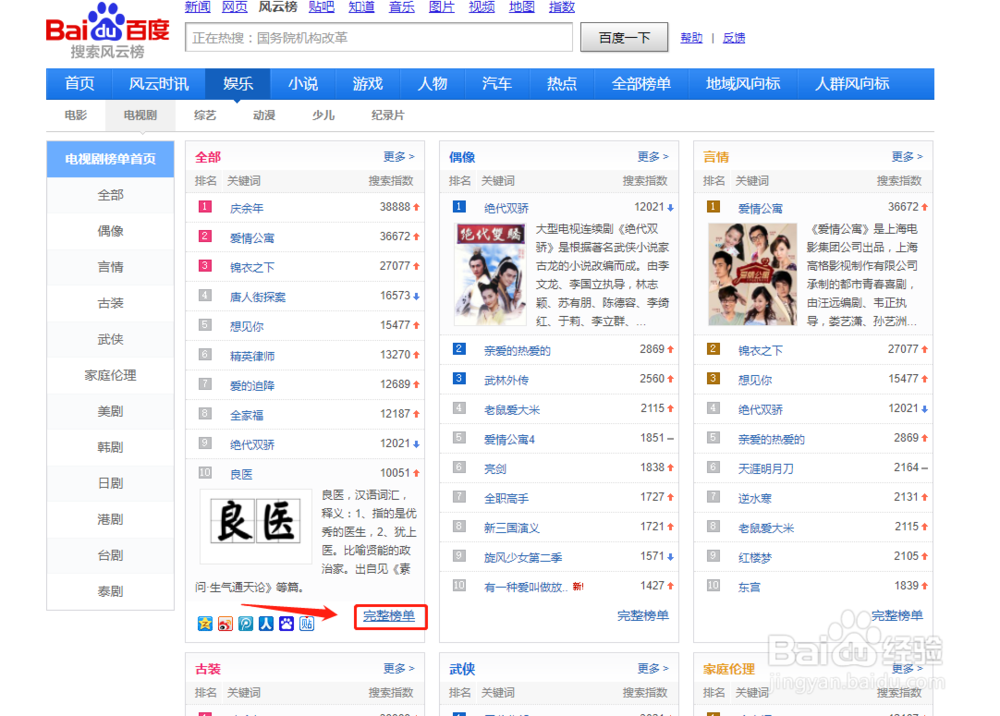Click the 爱情公寓 cast poster thumbnail
This screenshot has height=716, width=1000.
(752, 274)
